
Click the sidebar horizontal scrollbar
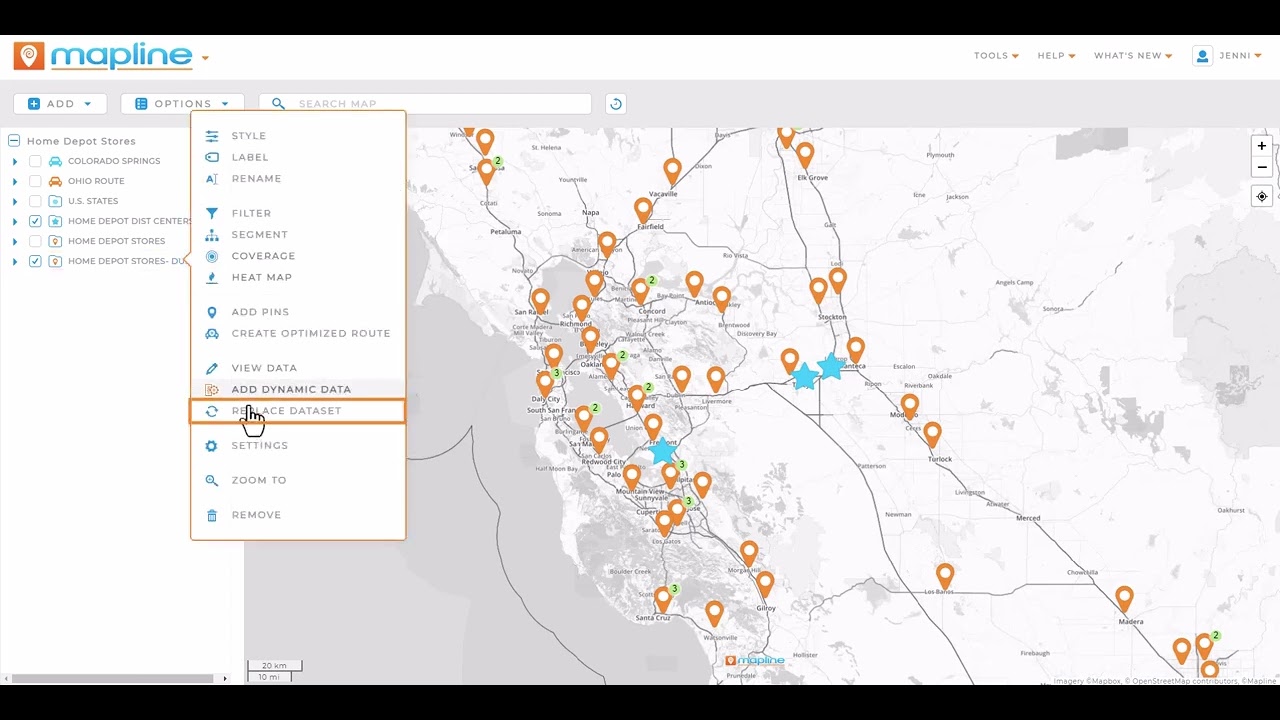tap(112, 678)
